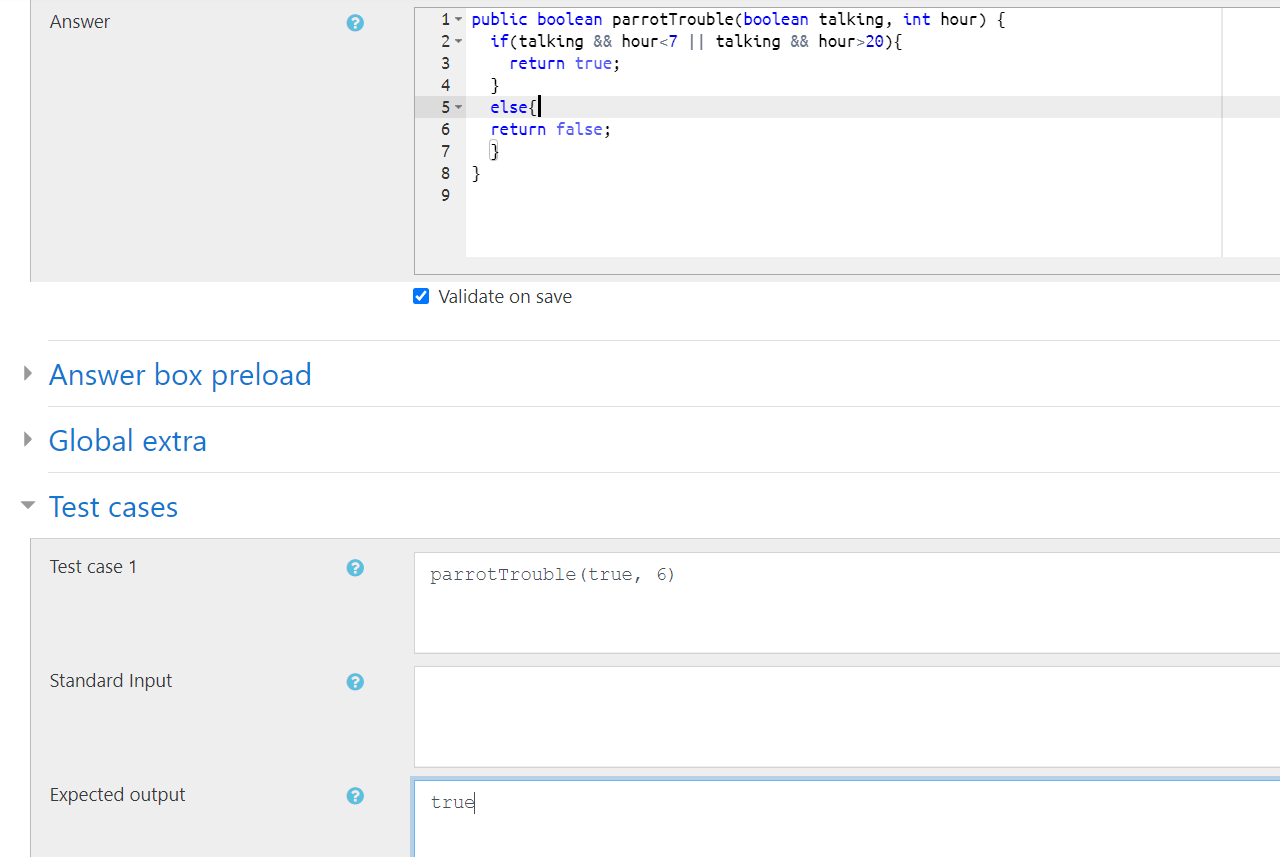This screenshot has height=857, width=1280.
Task: Click into the Test case 1 code field
Action: click(847, 603)
